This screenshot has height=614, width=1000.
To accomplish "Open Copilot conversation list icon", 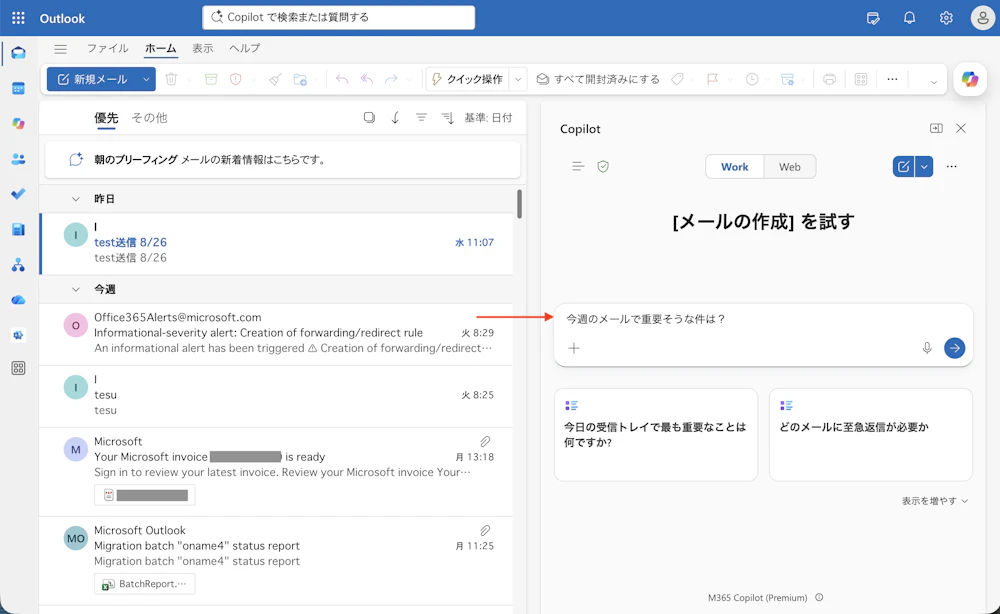I will (x=578, y=166).
